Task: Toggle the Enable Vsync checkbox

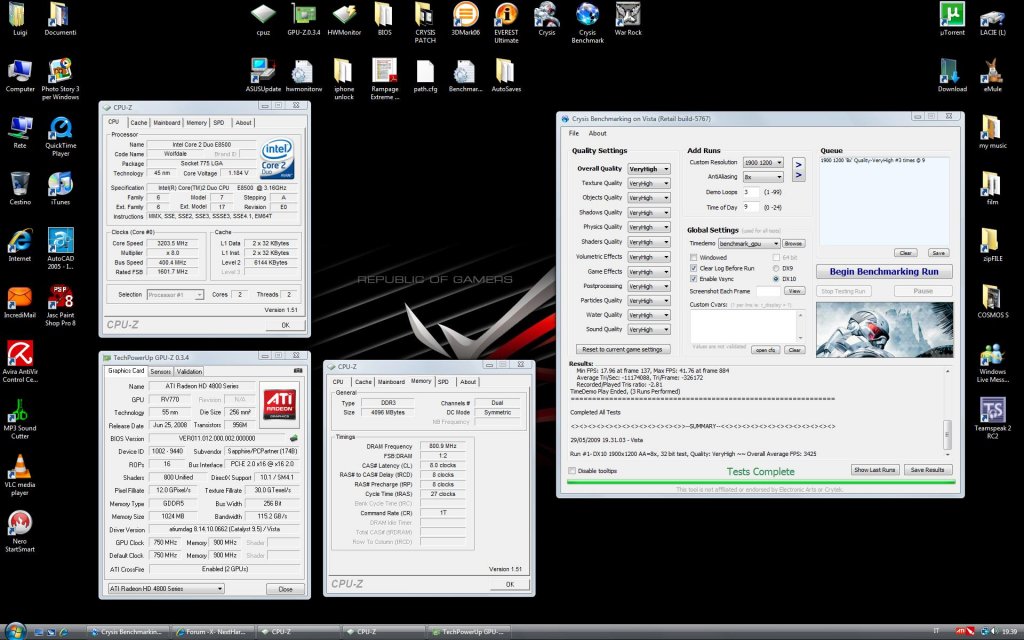Action: click(x=694, y=279)
